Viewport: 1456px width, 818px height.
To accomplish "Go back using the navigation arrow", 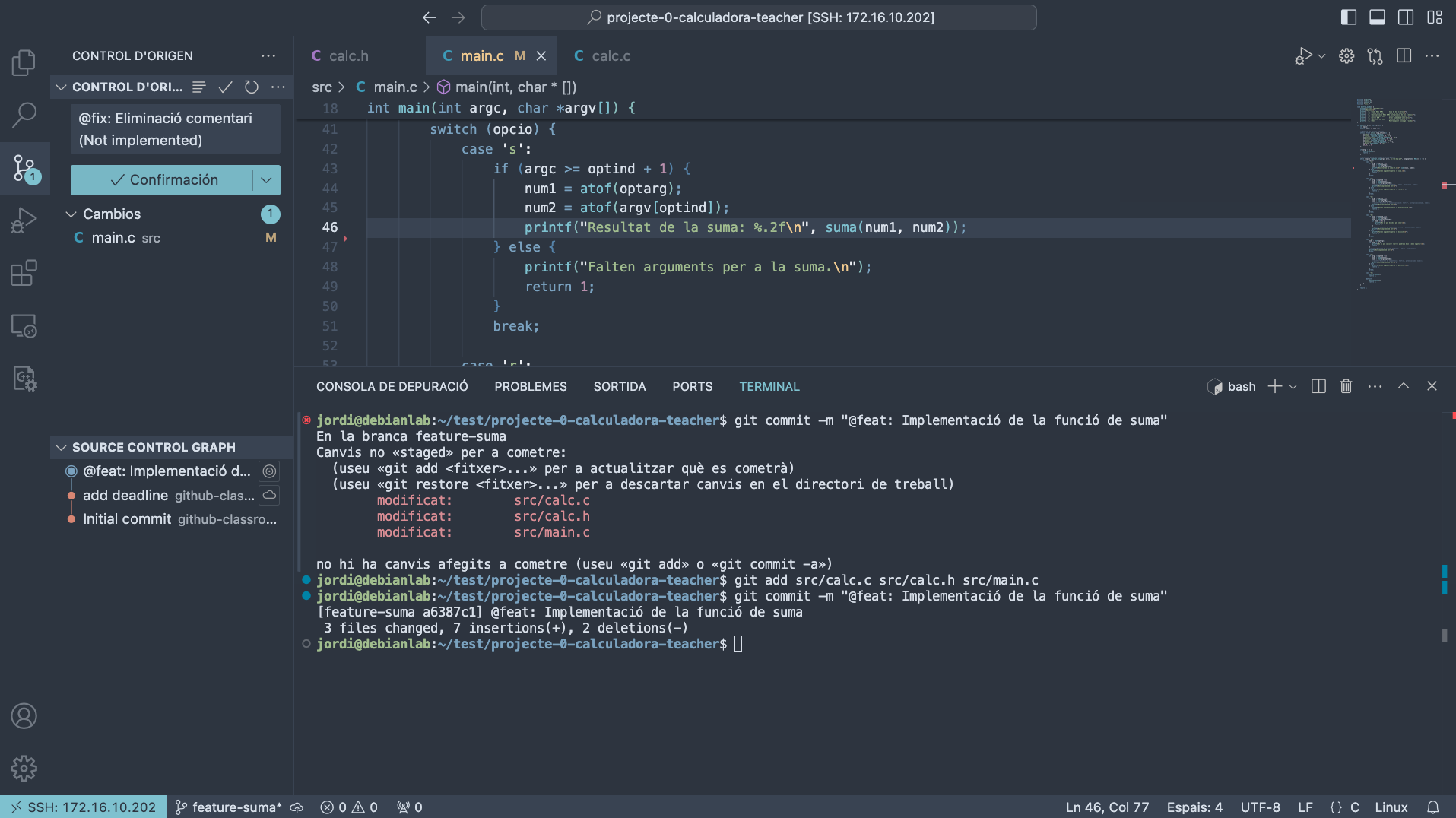I will tap(430, 17).
